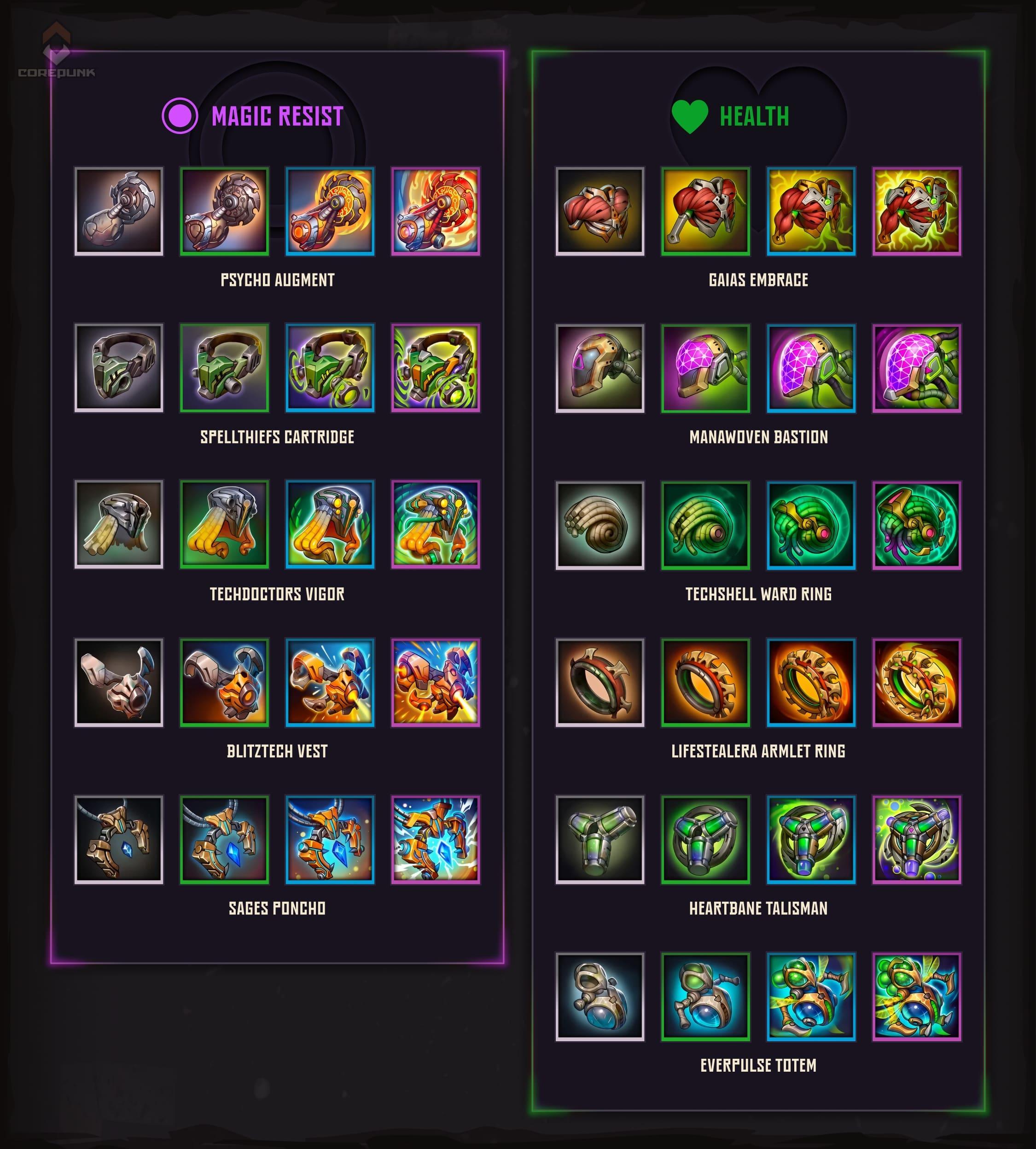Click the Heartbane Talisman label
This screenshot has width=1036, height=1149.
(x=758, y=908)
